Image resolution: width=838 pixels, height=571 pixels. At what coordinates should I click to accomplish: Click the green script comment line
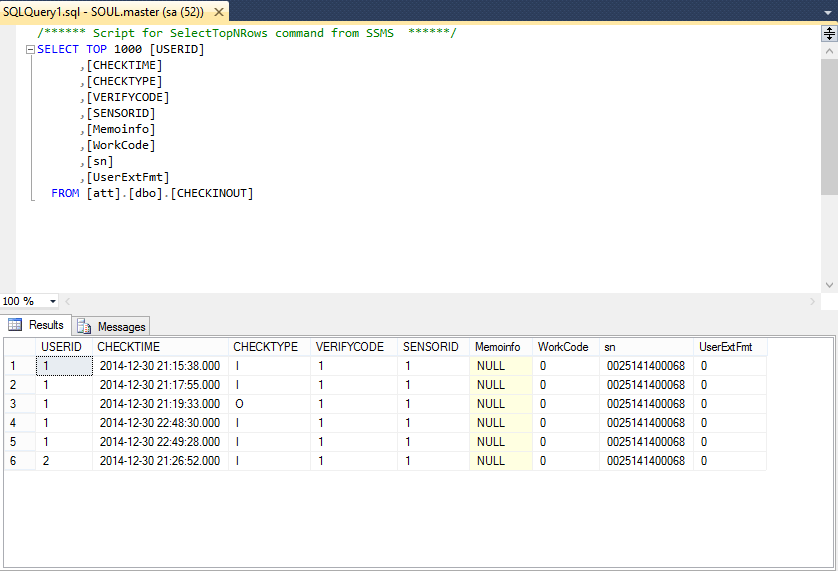(247, 33)
